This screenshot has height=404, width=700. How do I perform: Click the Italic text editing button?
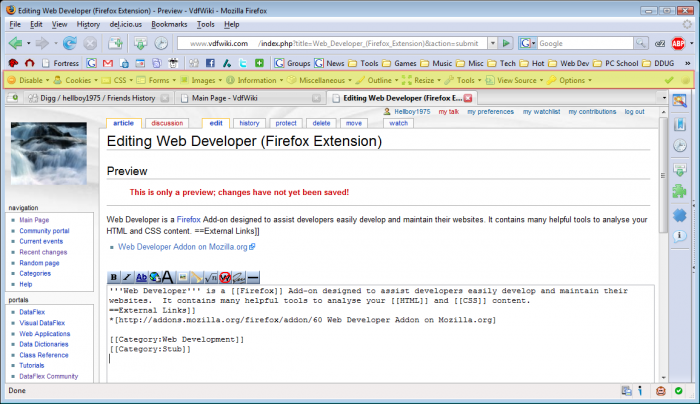(x=127, y=276)
